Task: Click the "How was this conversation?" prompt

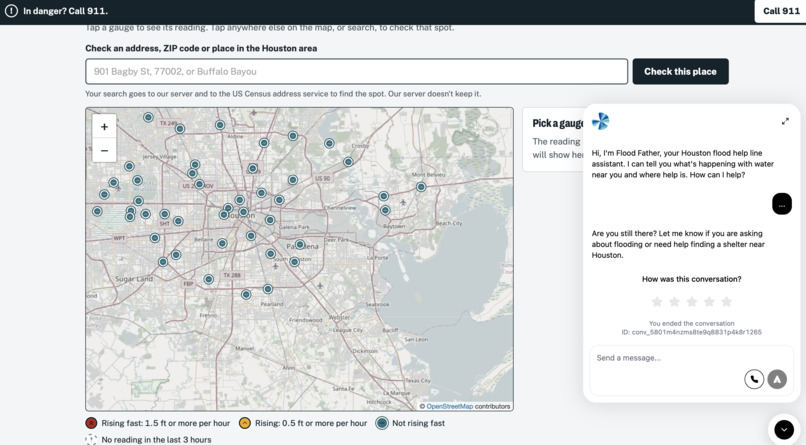Action: 691,279
